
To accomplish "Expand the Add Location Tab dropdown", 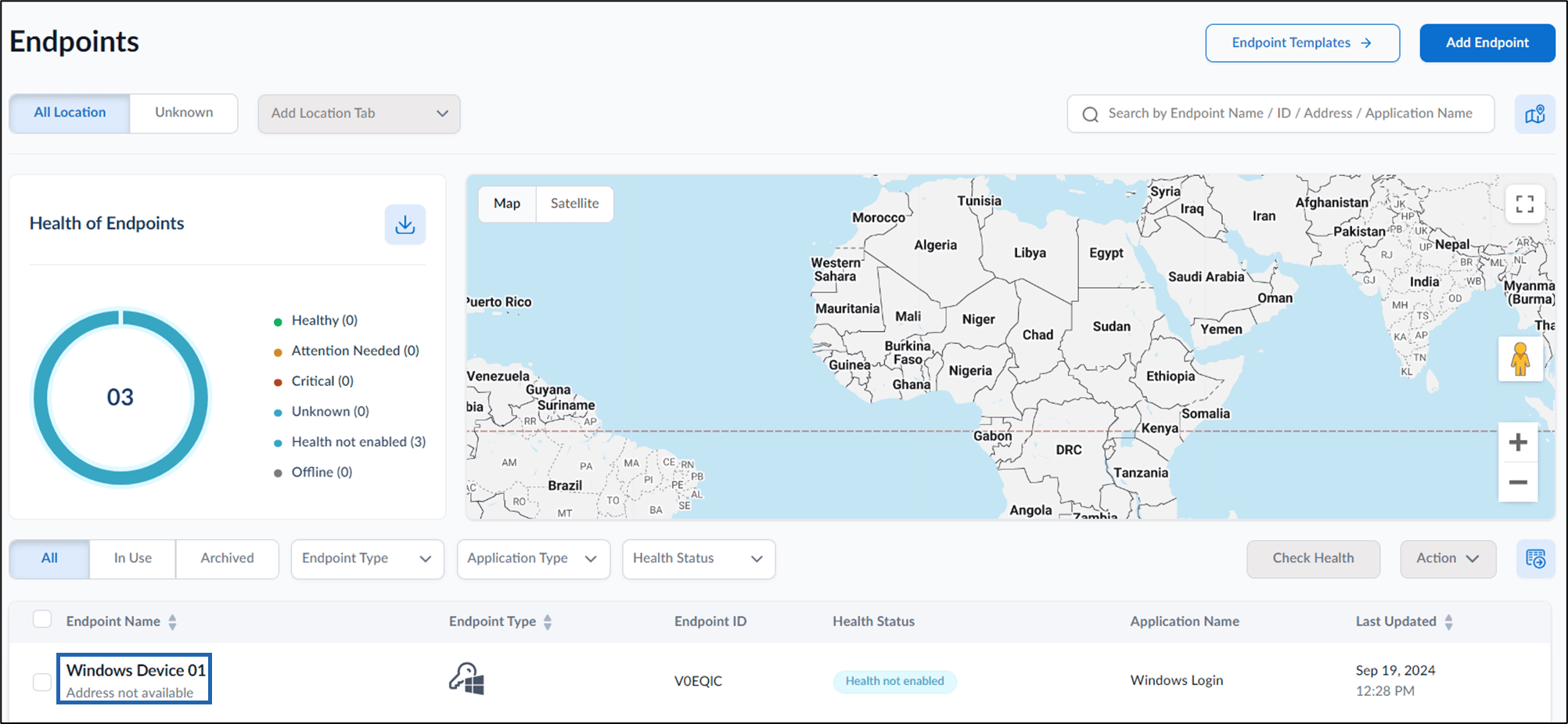I will (359, 113).
